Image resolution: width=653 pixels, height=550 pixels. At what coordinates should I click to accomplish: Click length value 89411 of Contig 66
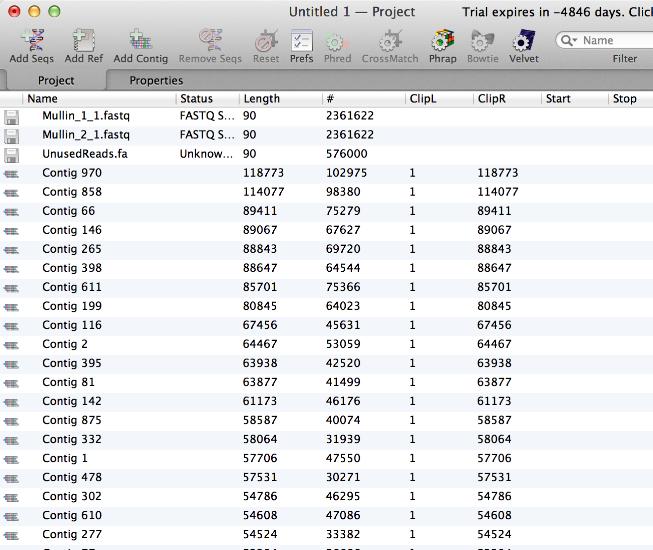coord(260,211)
